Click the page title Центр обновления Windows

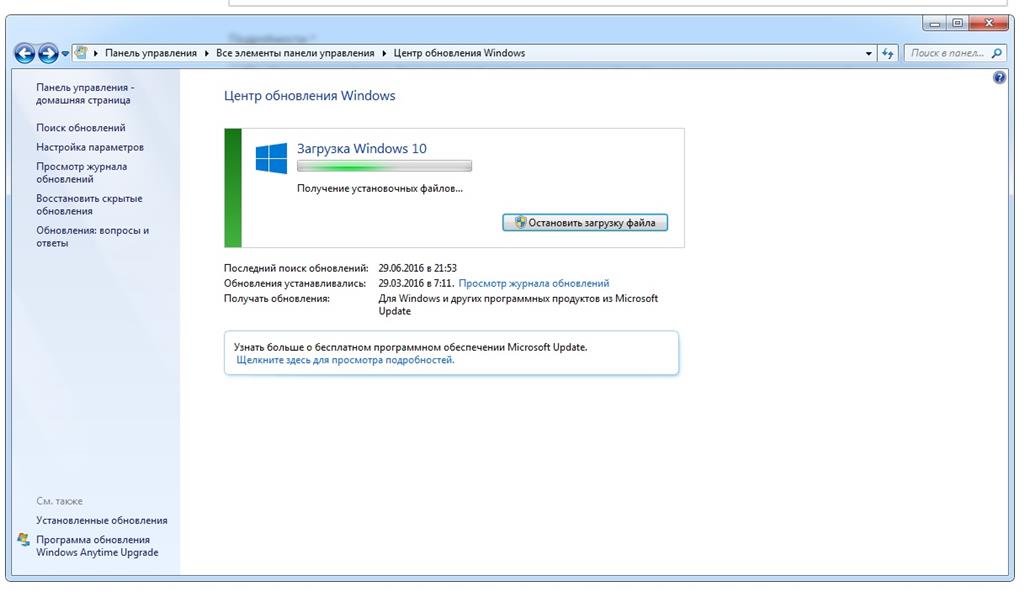[310, 96]
